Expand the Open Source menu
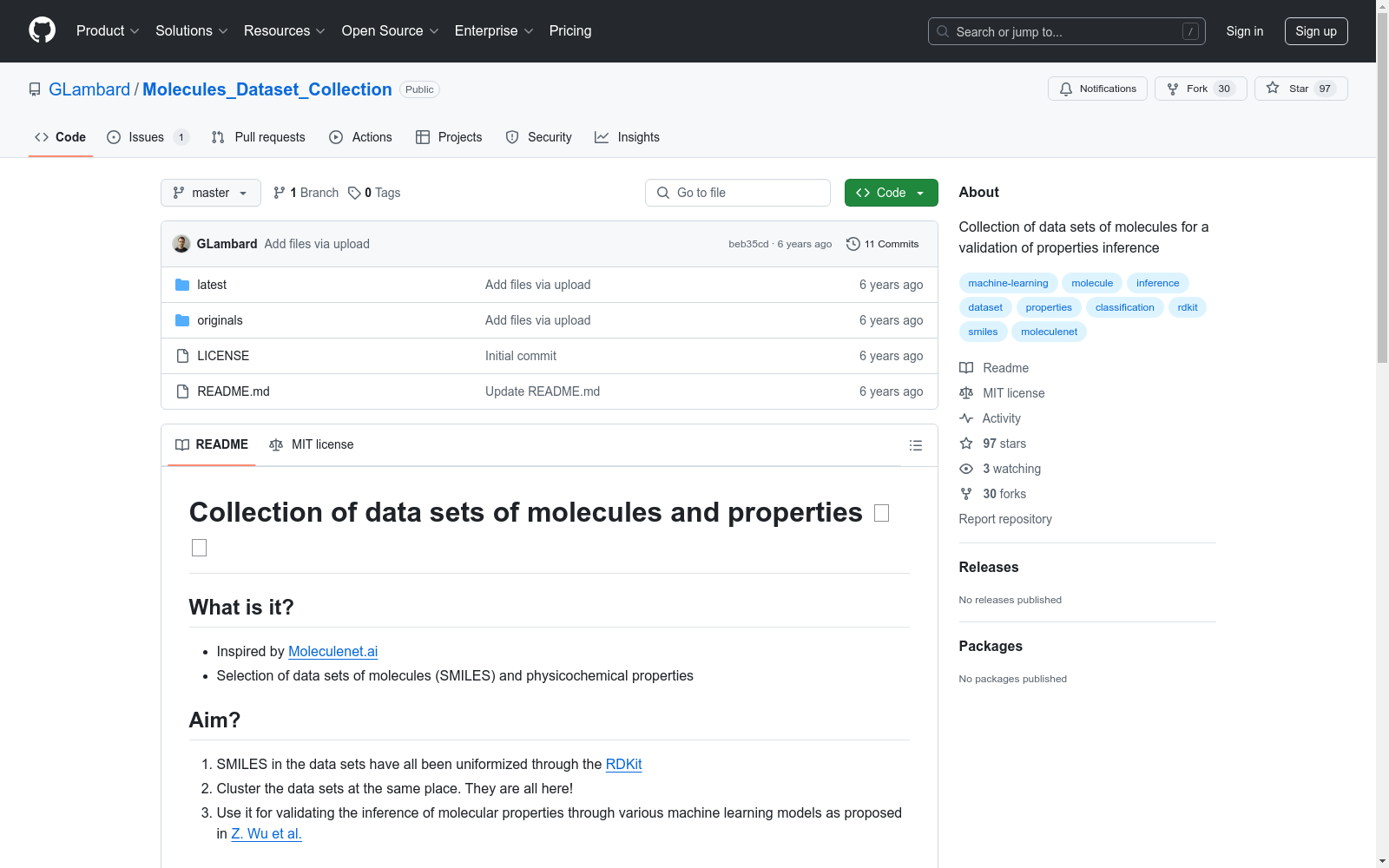This screenshot has width=1389, height=868. tap(391, 30)
